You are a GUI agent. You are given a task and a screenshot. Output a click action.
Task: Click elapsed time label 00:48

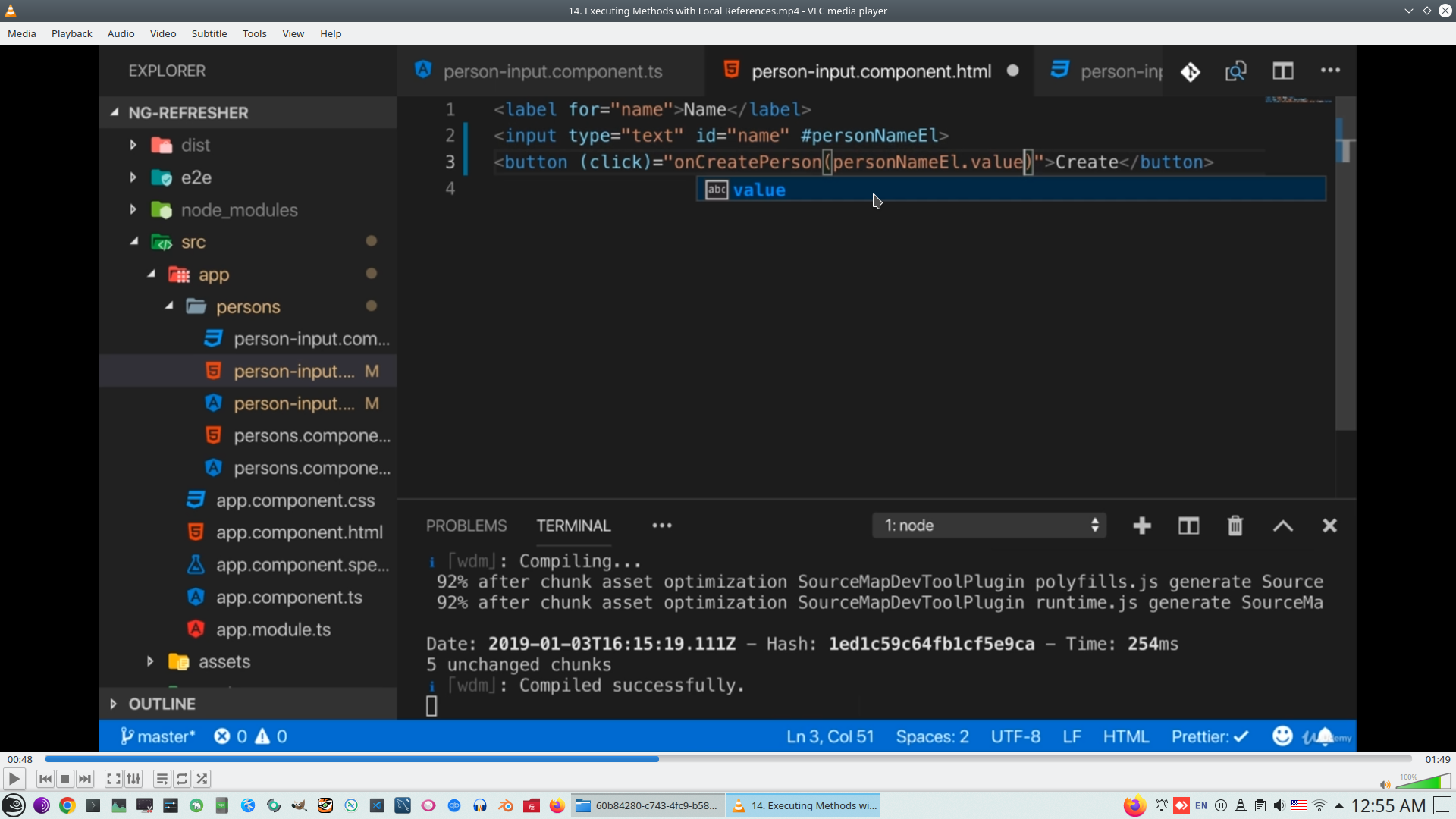tap(20, 759)
